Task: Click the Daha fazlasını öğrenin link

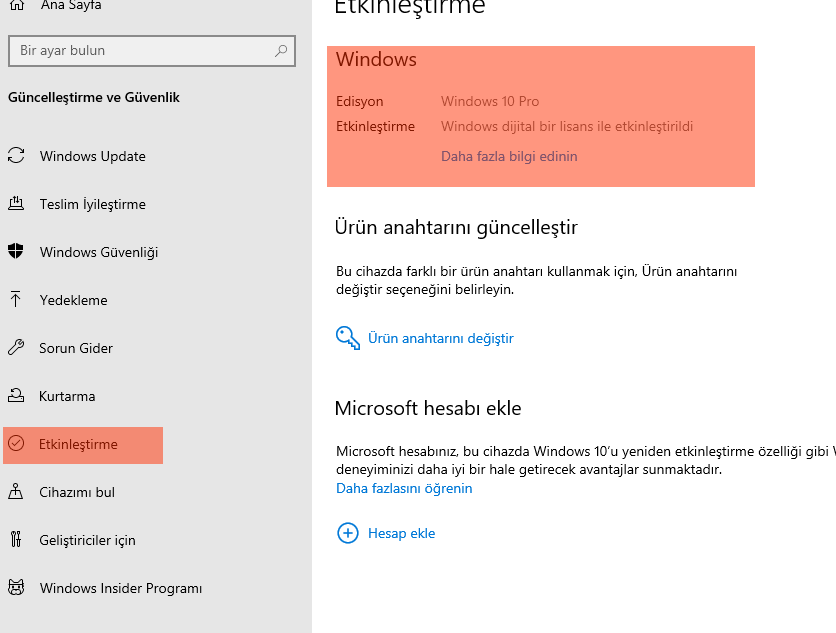Action: coord(404,488)
